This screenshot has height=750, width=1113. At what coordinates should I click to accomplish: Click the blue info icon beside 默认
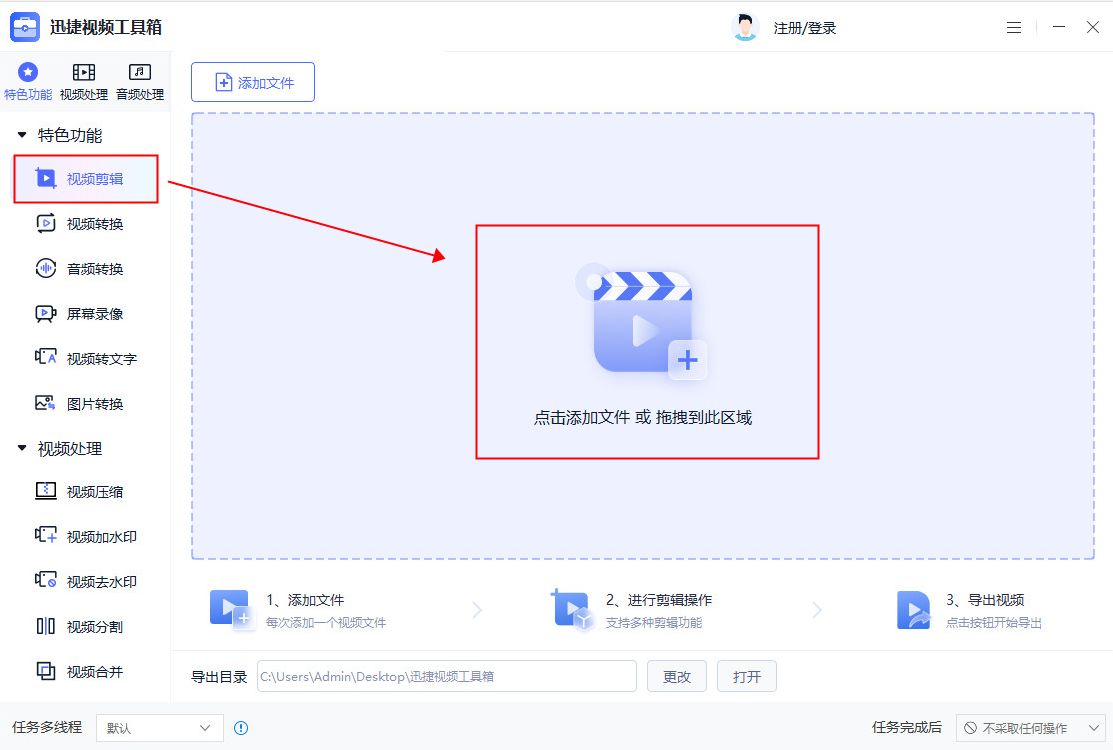241,728
